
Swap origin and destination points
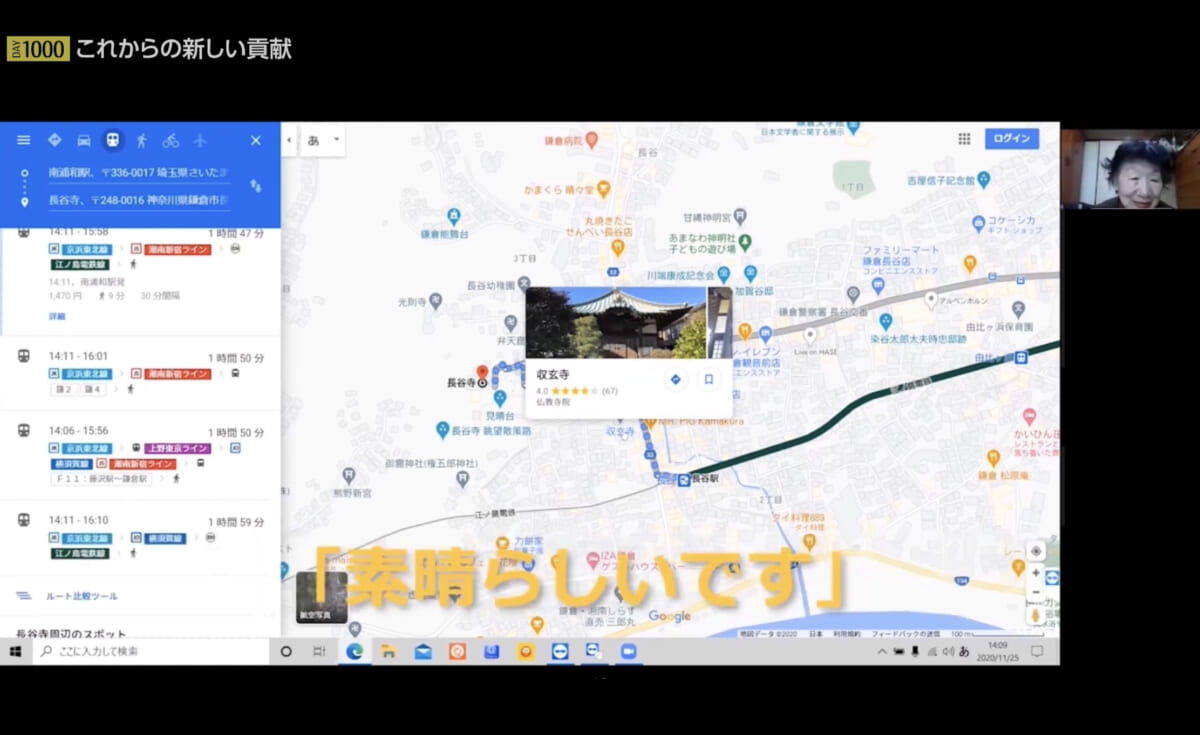255,186
